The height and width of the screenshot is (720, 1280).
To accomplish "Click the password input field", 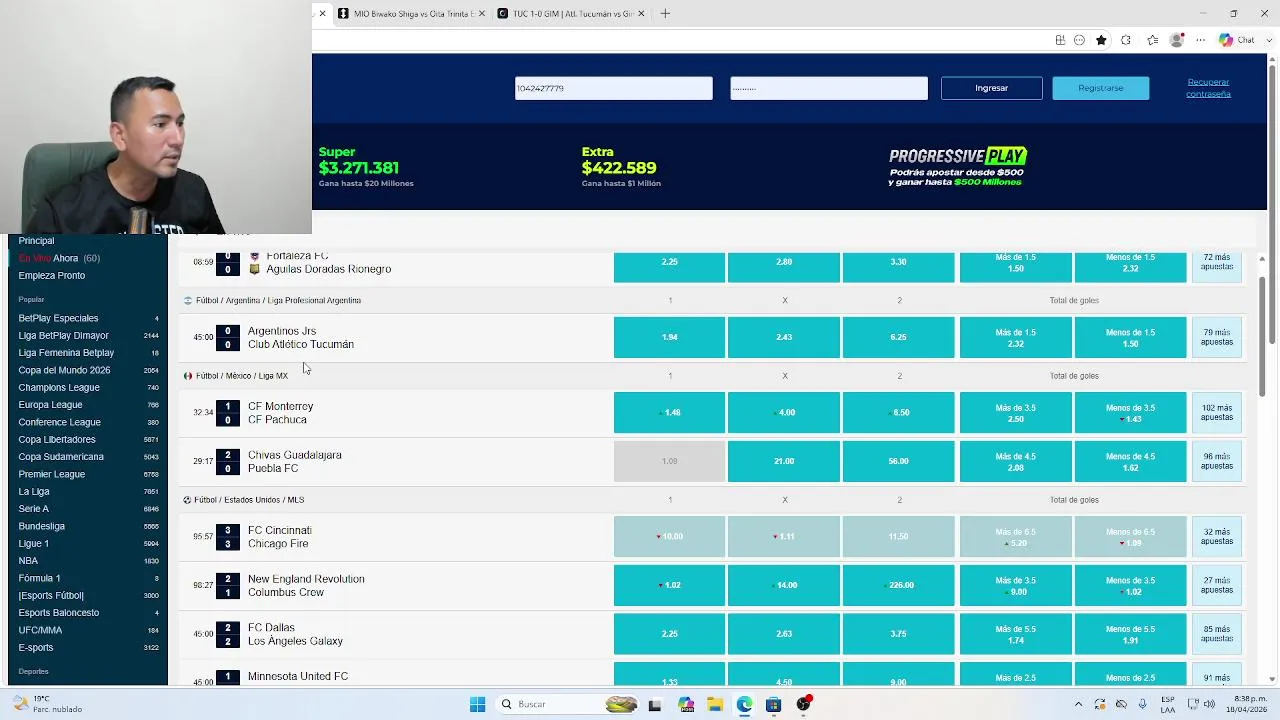I will [829, 88].
